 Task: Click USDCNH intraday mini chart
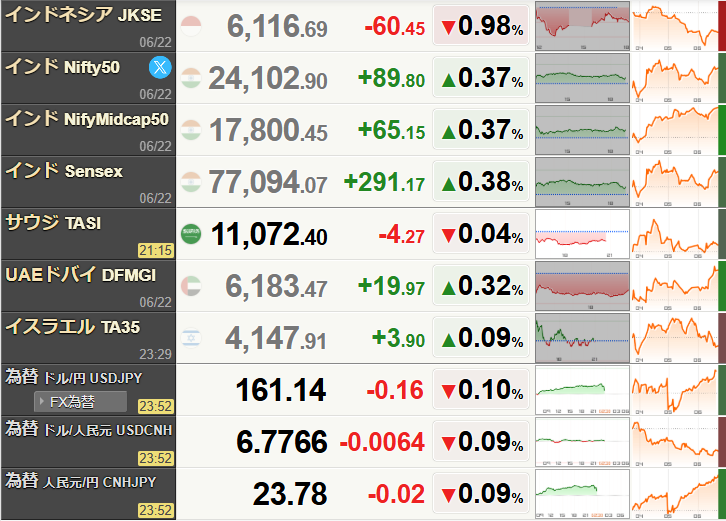coord(582,442)
